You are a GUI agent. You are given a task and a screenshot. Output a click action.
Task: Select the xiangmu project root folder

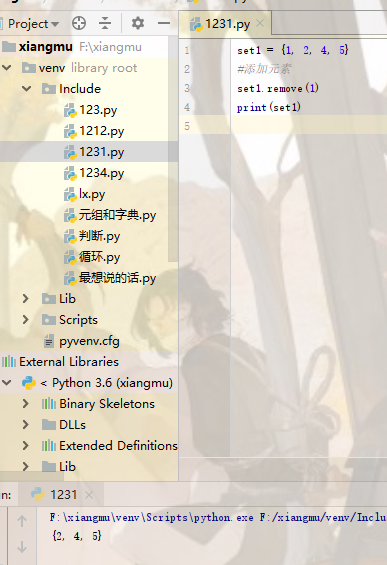[x=45, y=47]
